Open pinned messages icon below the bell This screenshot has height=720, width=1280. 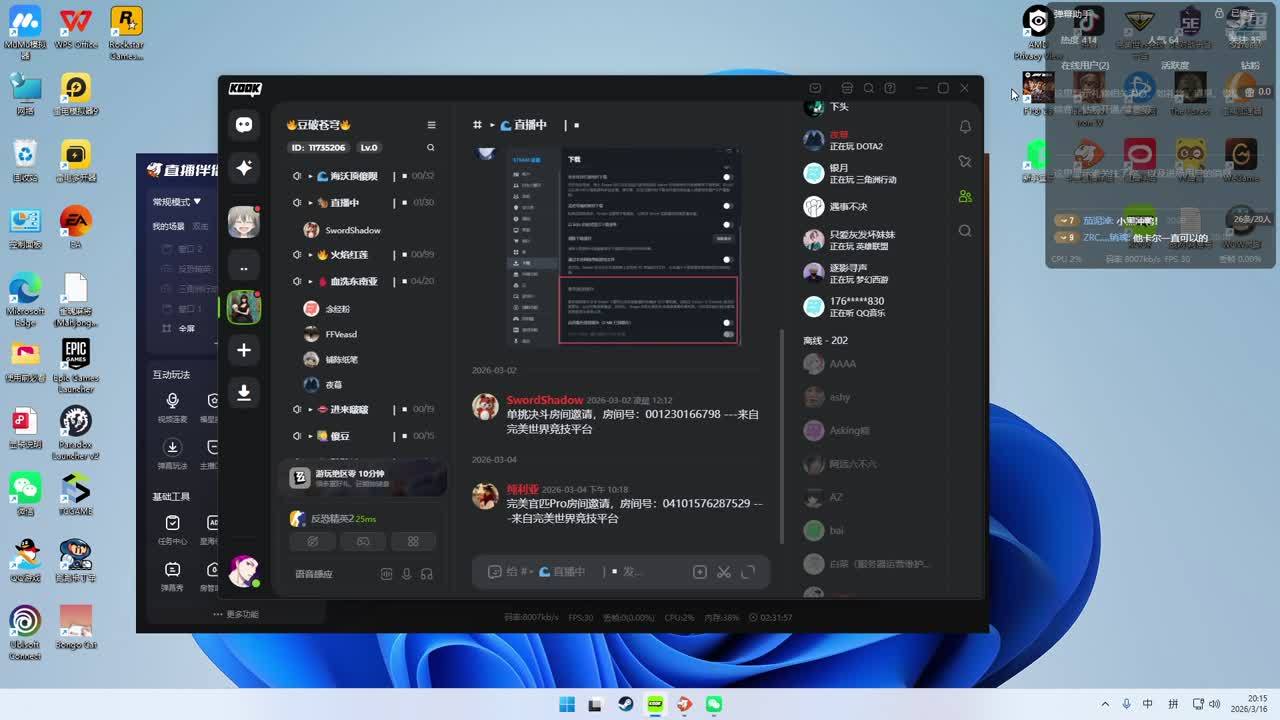coord(964,161)
